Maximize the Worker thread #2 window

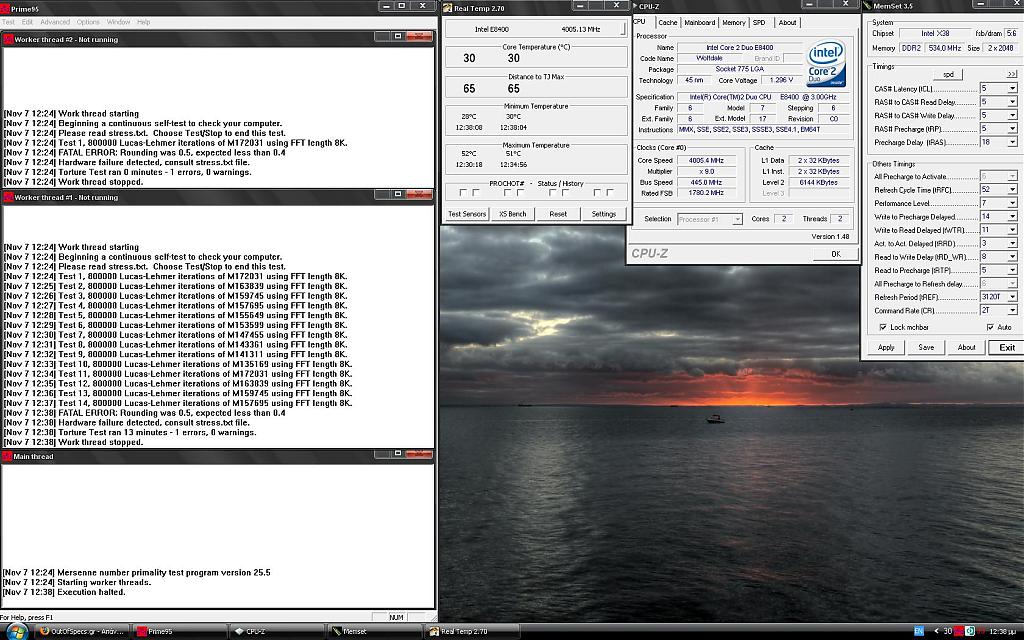(x=398, y=37)
